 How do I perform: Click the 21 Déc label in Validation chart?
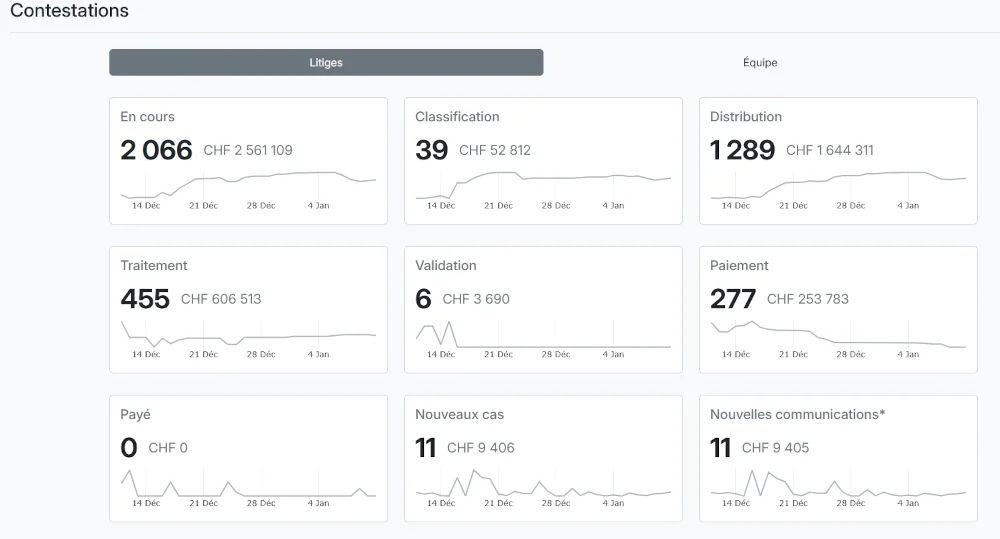pos(498,354)
